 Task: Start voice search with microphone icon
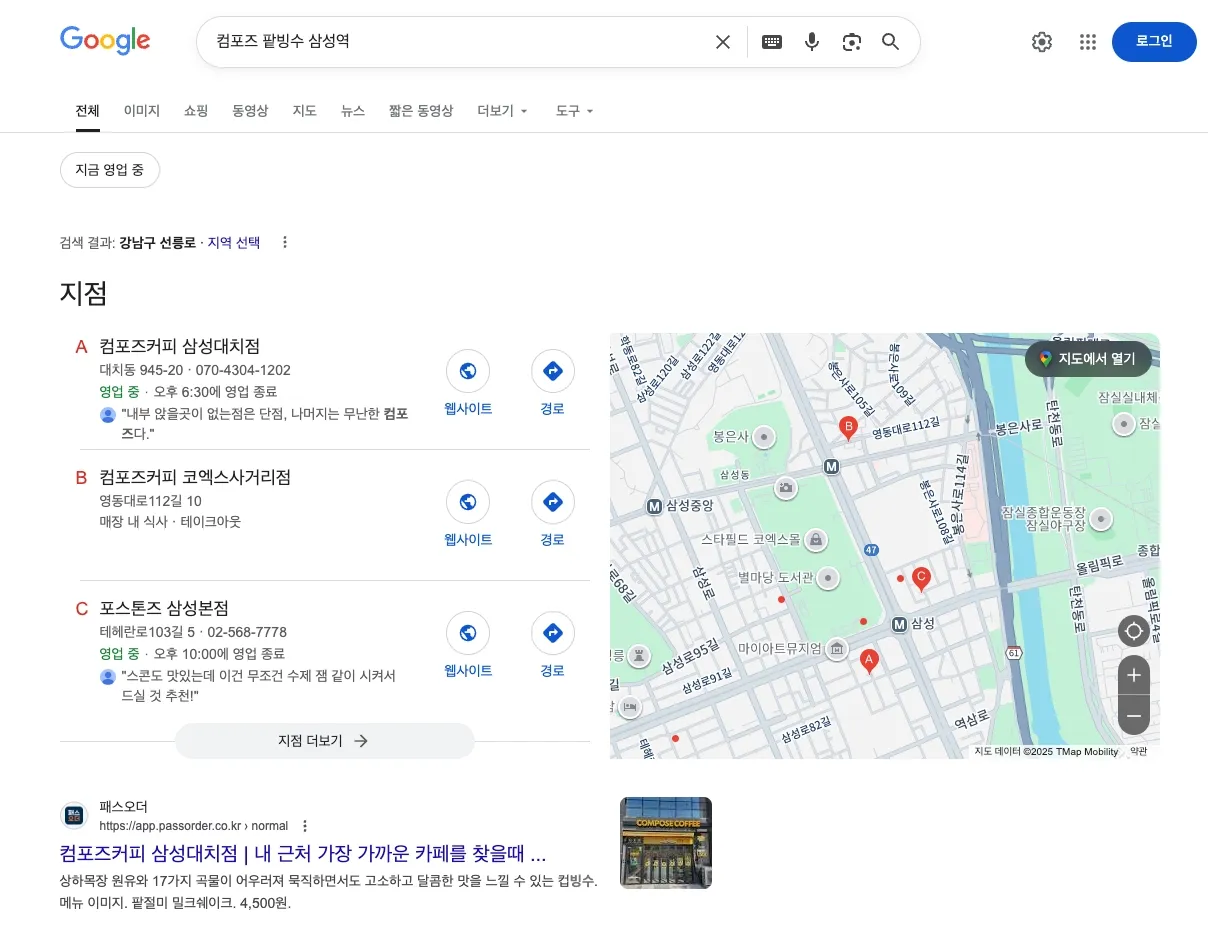(811, 42)
